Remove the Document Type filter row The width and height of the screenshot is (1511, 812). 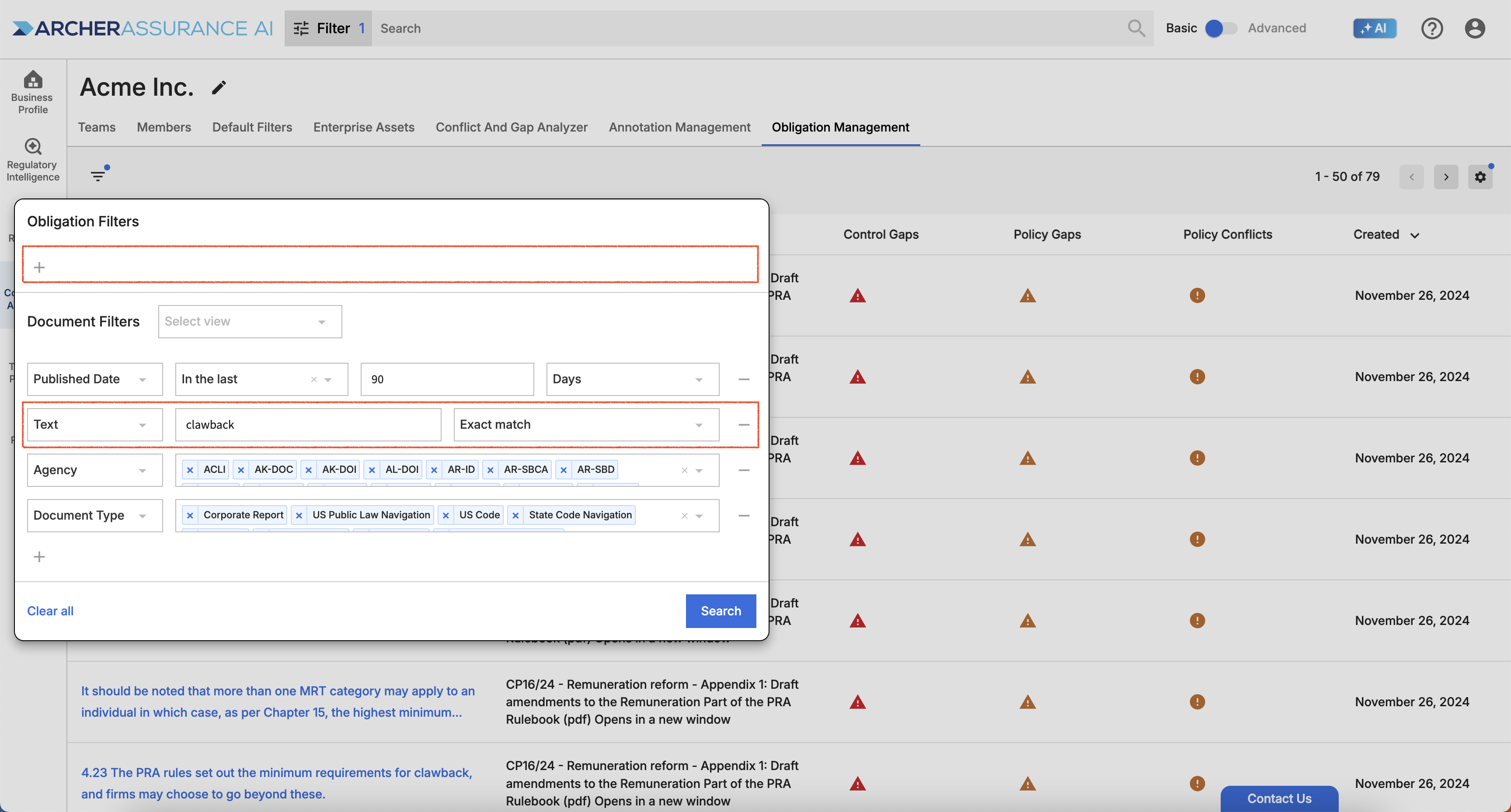[744, 515]
